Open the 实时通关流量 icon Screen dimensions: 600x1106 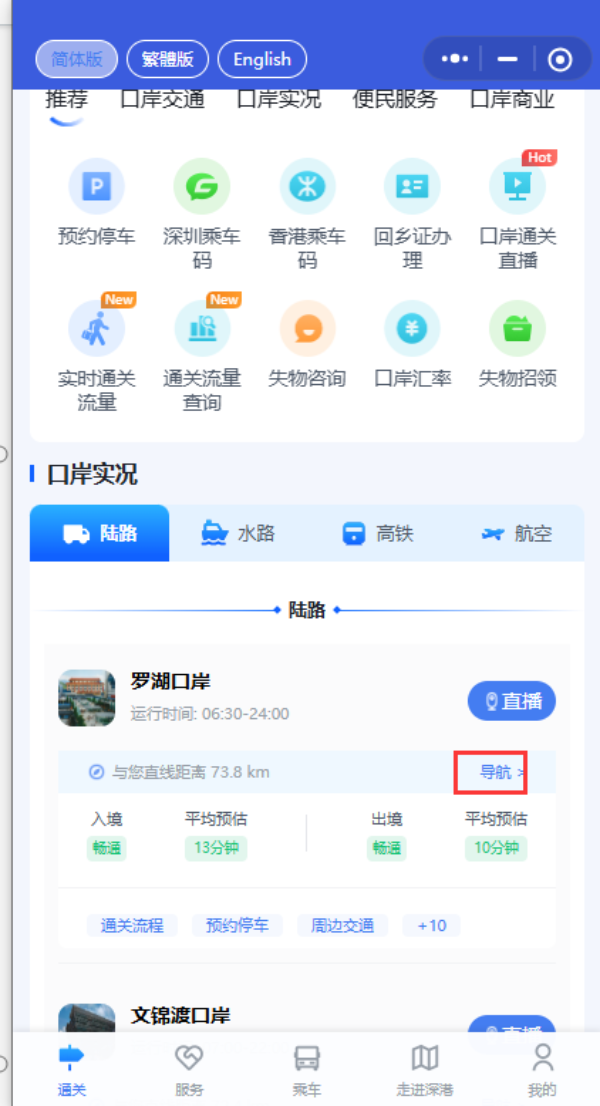96,329
